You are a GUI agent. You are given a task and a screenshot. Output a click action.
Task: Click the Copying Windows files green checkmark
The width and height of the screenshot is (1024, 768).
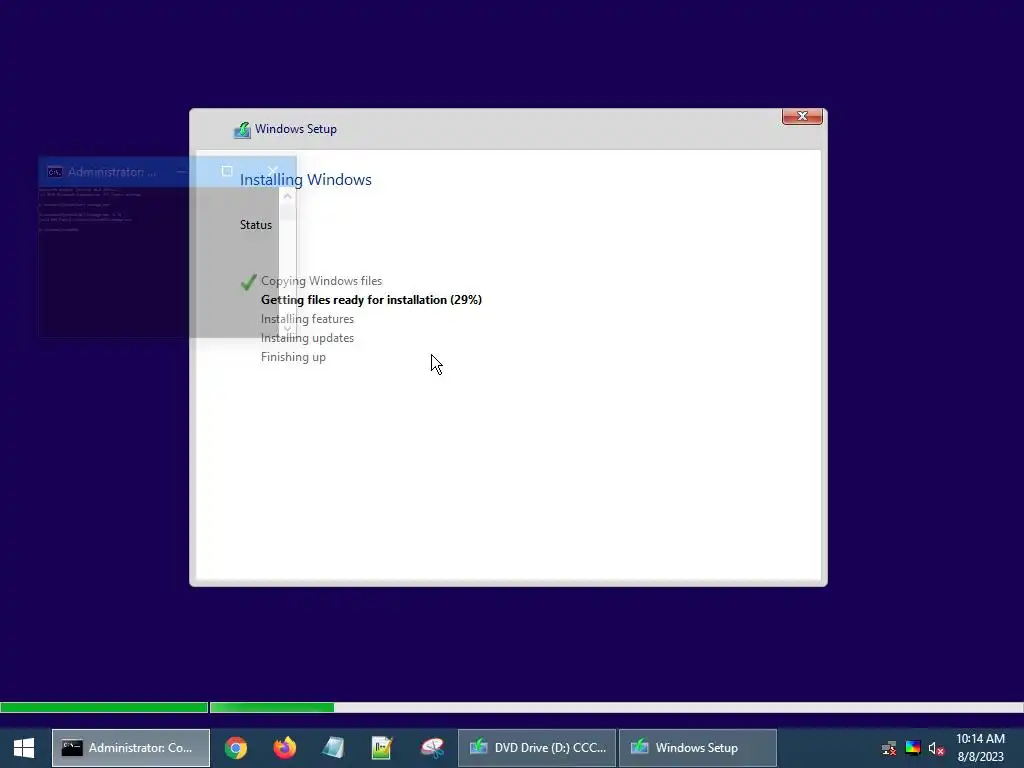(x=248, y=281)
